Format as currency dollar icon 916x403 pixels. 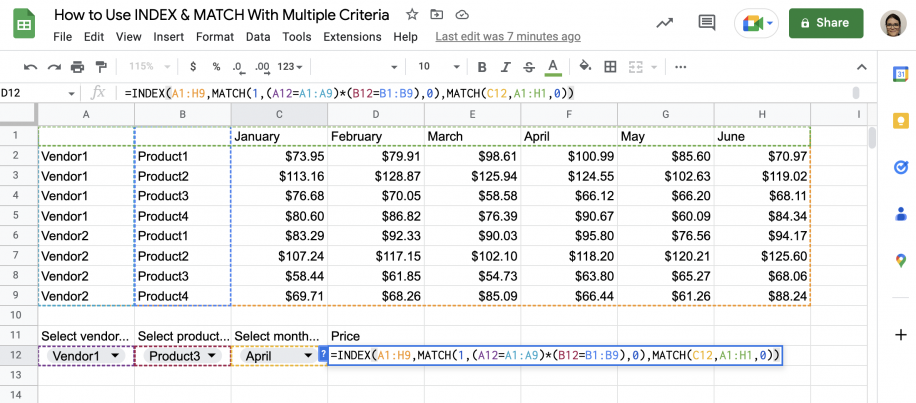193,67
